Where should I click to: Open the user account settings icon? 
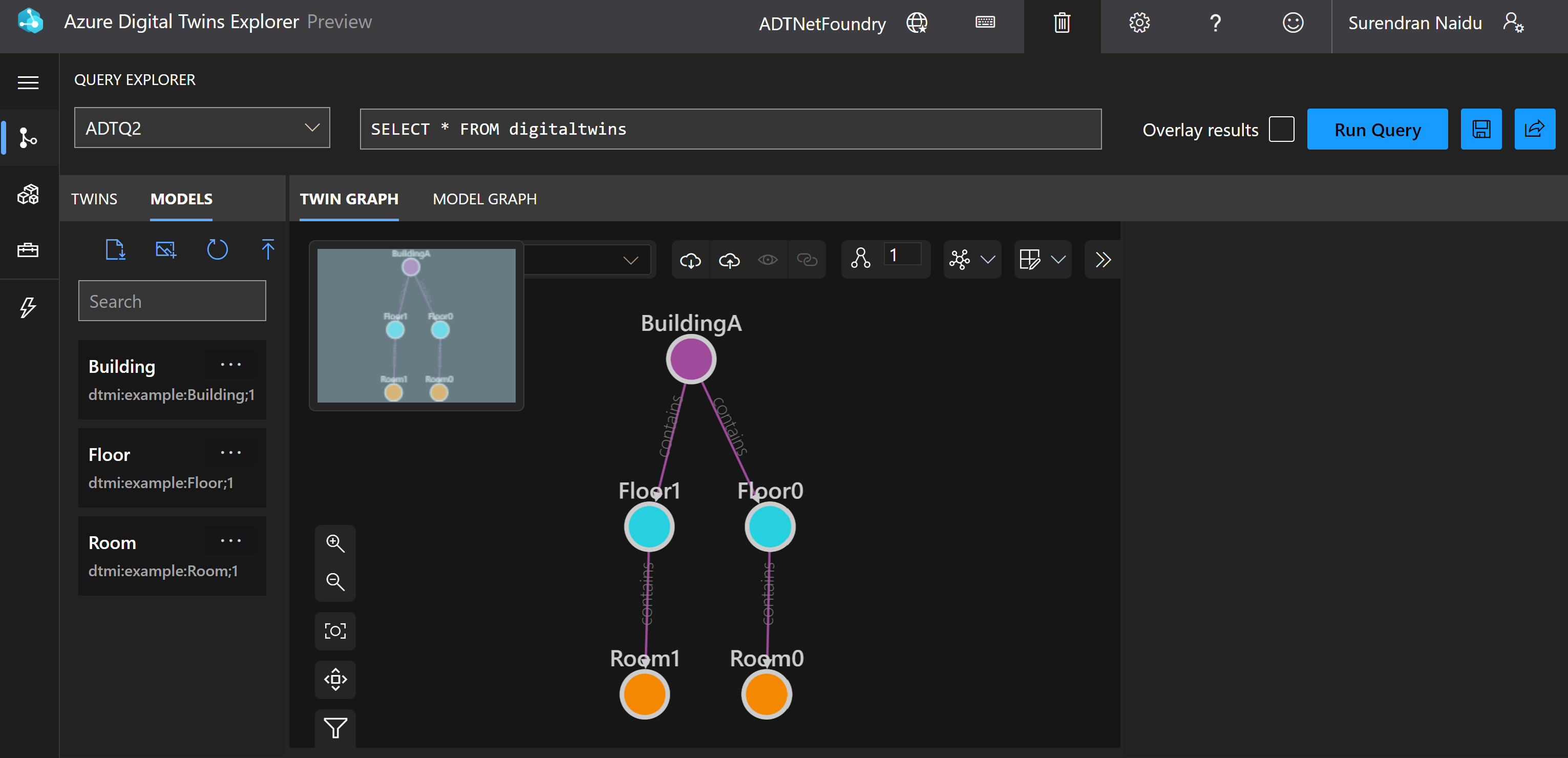[x=1513, y=23]
